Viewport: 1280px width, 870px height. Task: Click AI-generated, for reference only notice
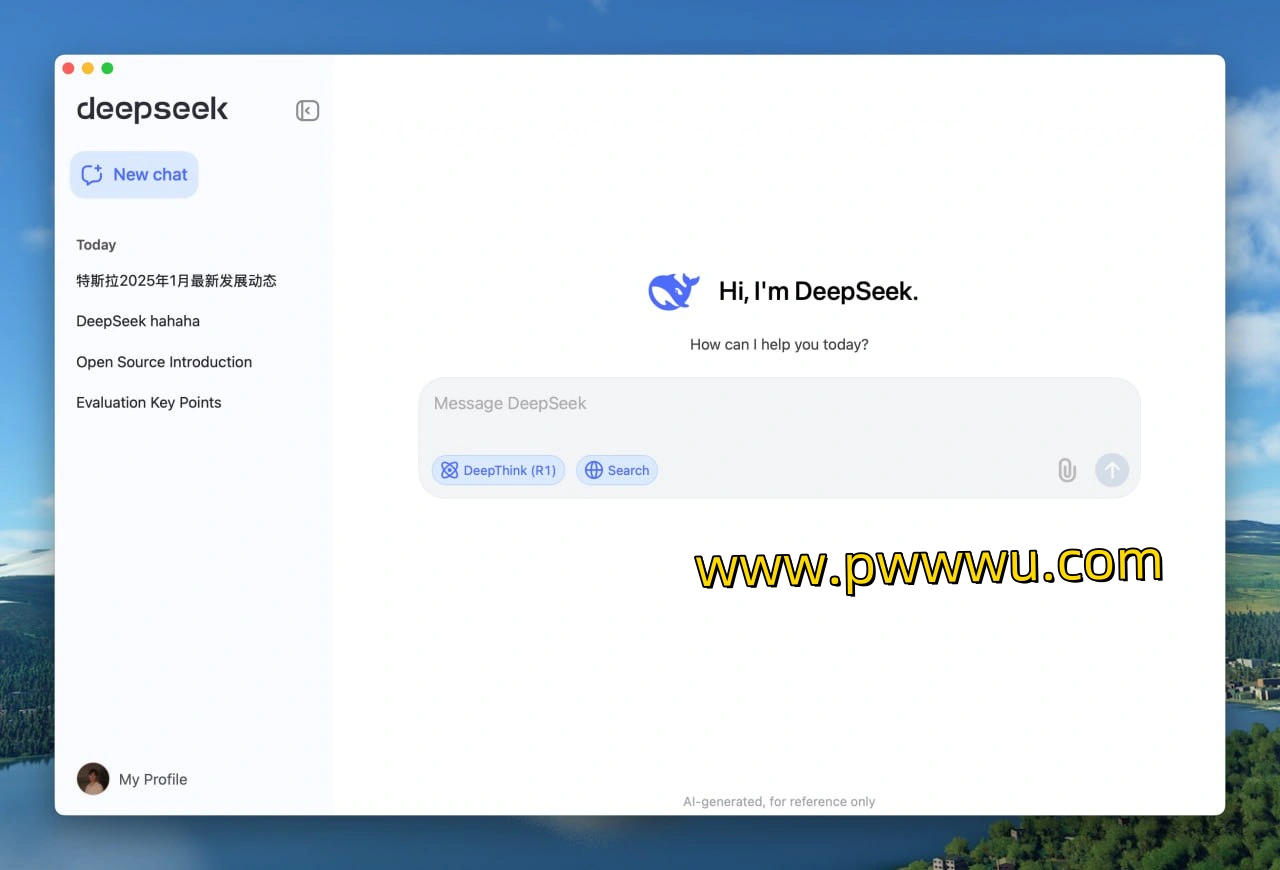click(x=779, y=801)
